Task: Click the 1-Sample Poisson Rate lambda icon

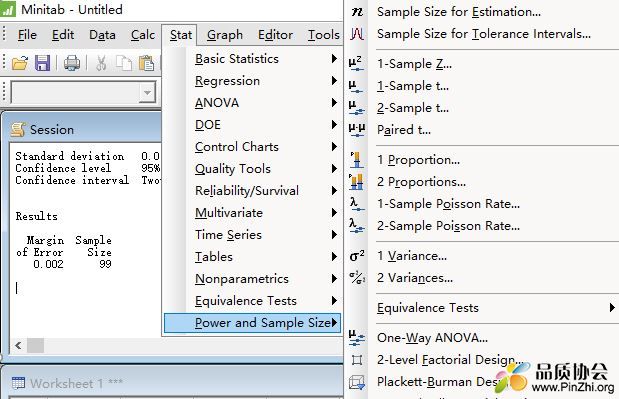Action: click(356, 204)
